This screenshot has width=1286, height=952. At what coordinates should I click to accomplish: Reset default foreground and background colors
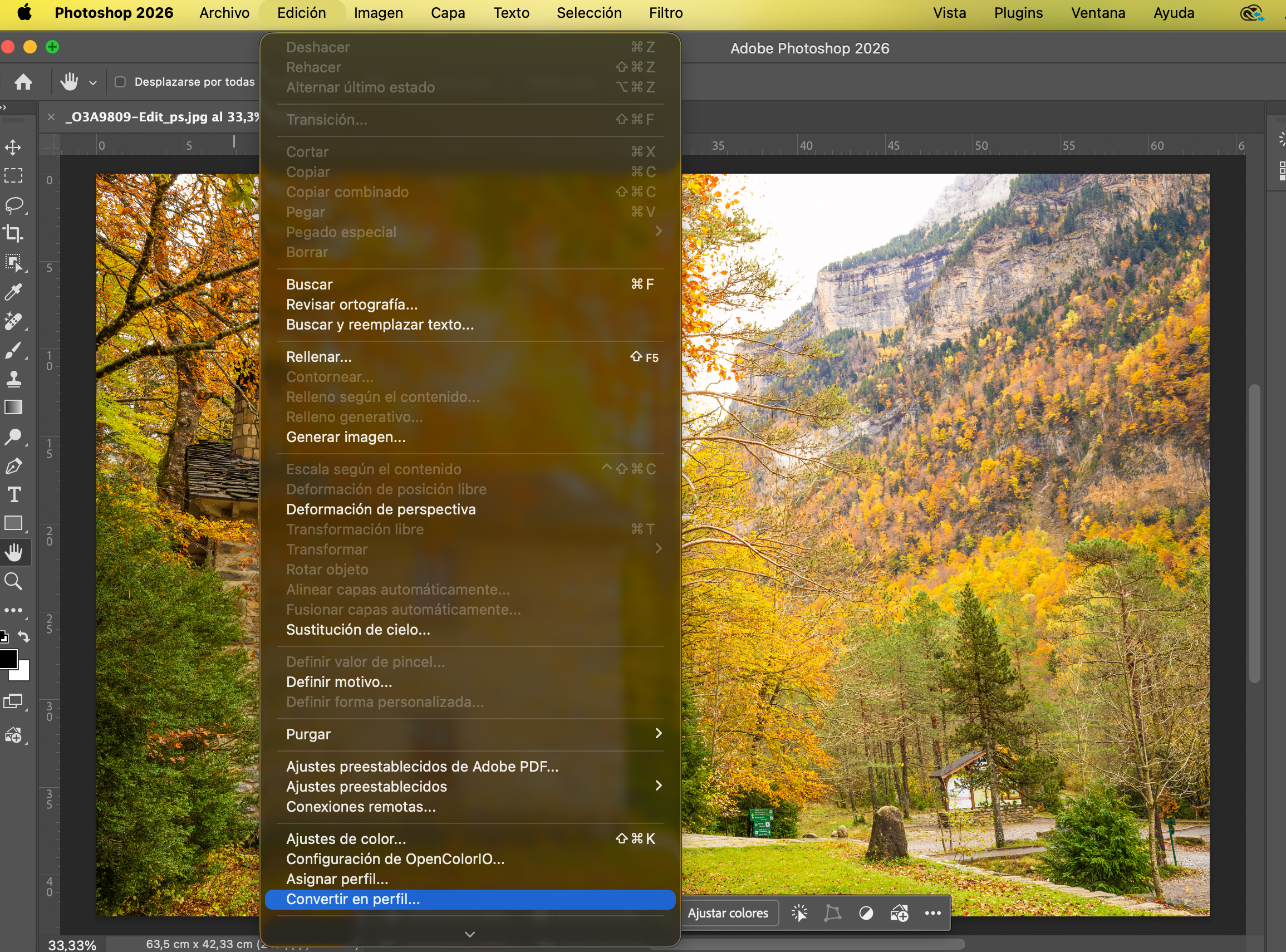click(4, 637)
